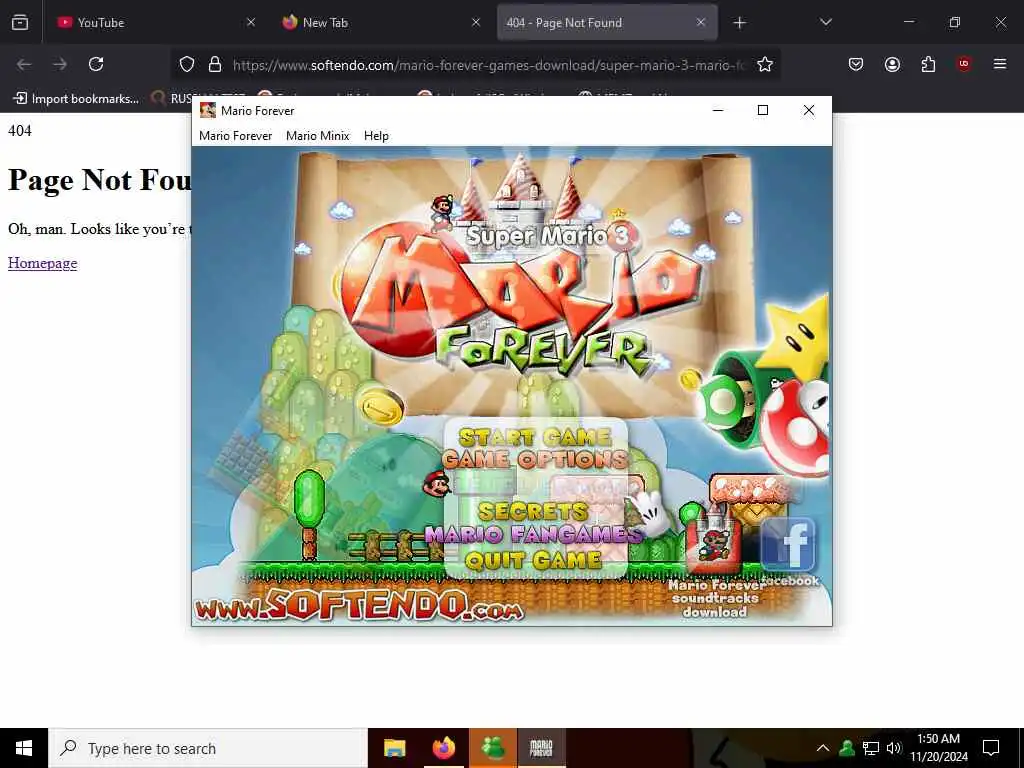Close the YouTube tab
1024x768 pixels.
click(251, 23)
